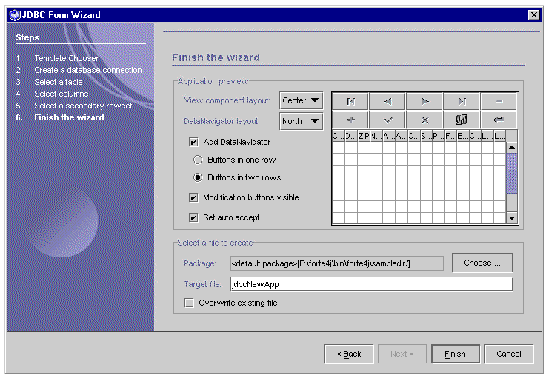Screen dimensions: 549x378
Task: Click the JDBC Form Wizard title icon
Action: [14, 15]
